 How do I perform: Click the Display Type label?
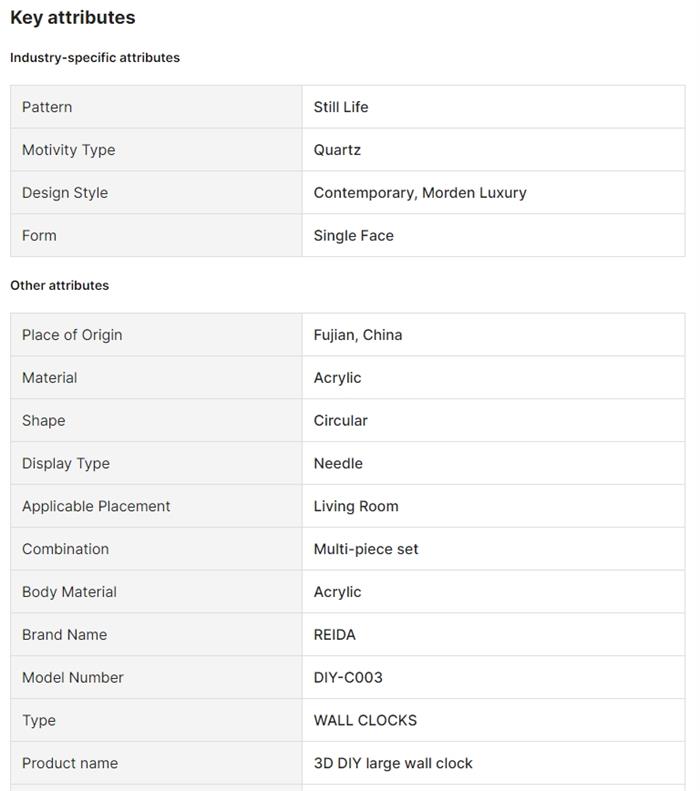click(66, 464)
